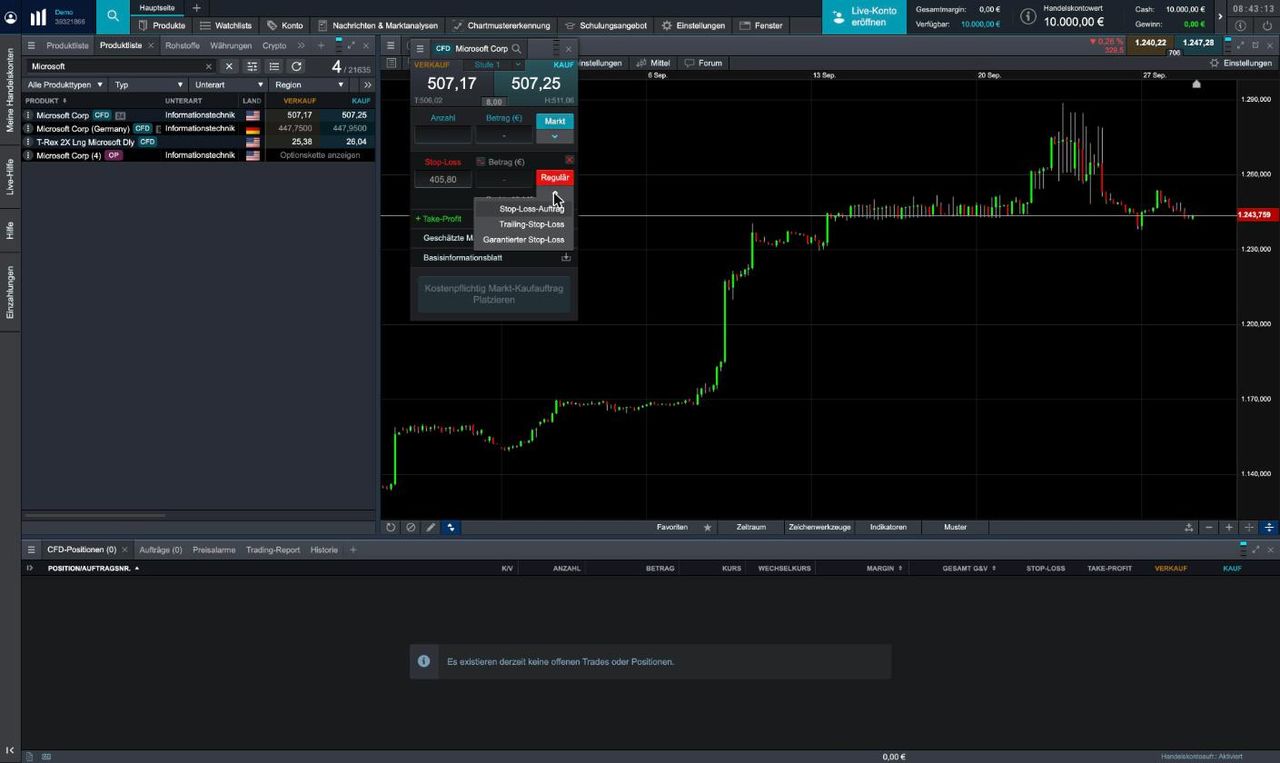Screen dimensions: 1280x763
Task: Toggle crosshair mode icon under chart
Action: pyautogui.click(x=1249, y=527)
